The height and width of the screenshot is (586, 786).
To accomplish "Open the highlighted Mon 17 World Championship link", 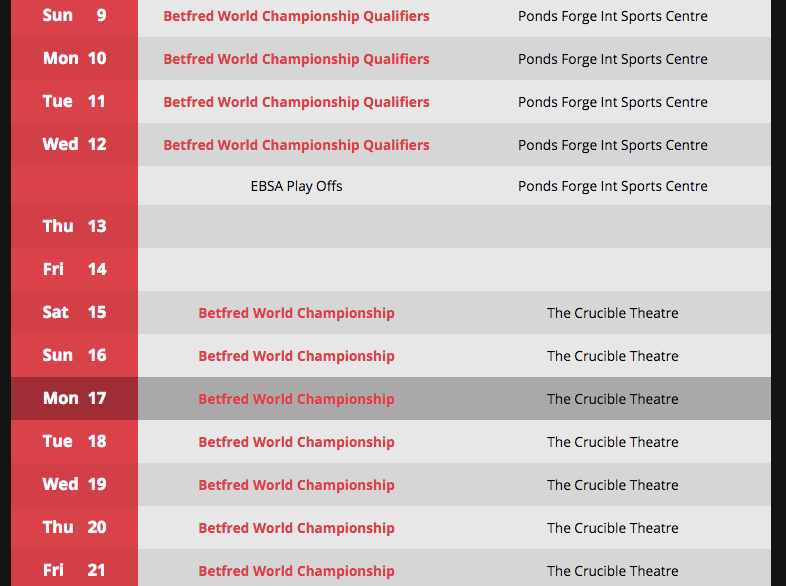I will [x=296, y=399].
